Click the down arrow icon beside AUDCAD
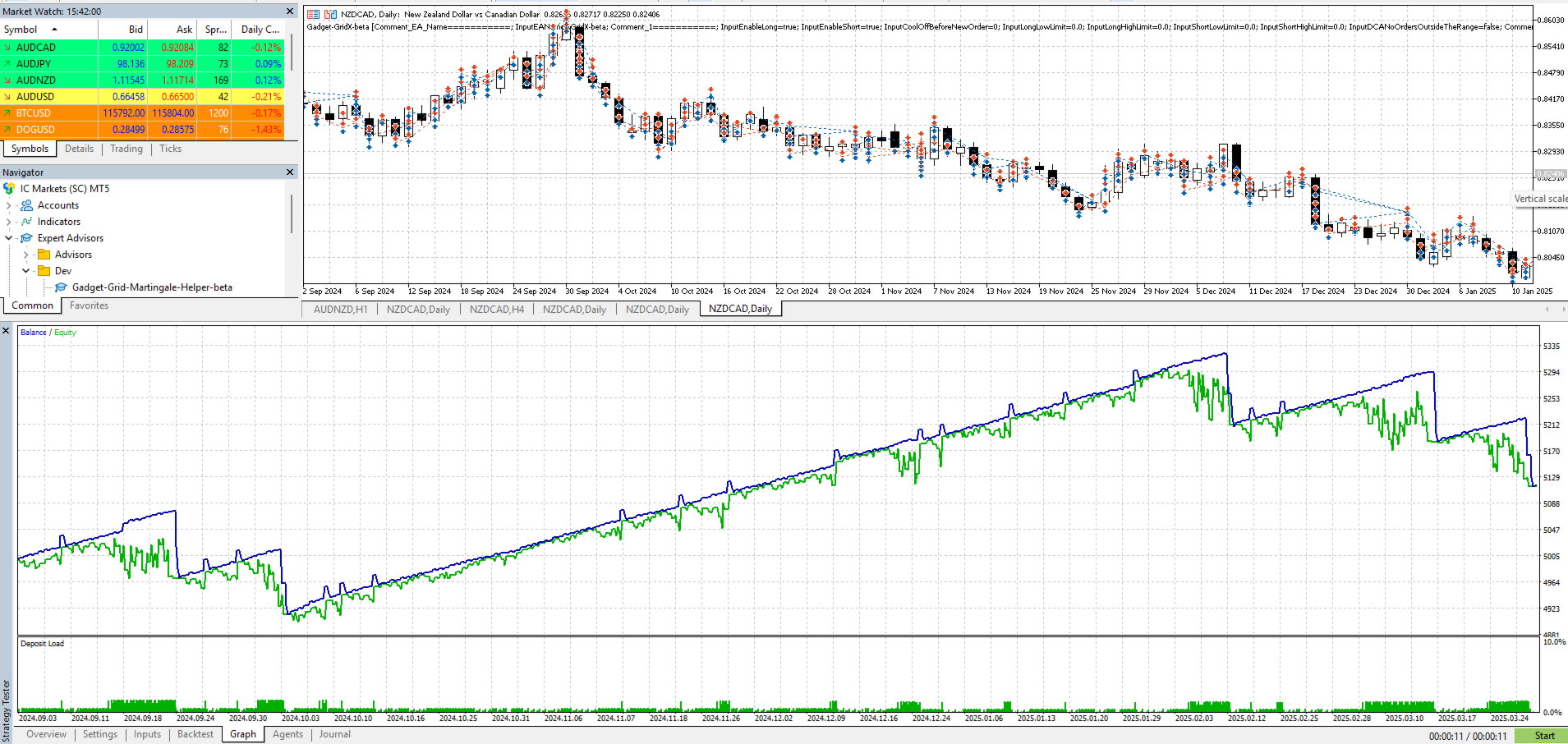The image size is (1568, 744). pos(7,48)
